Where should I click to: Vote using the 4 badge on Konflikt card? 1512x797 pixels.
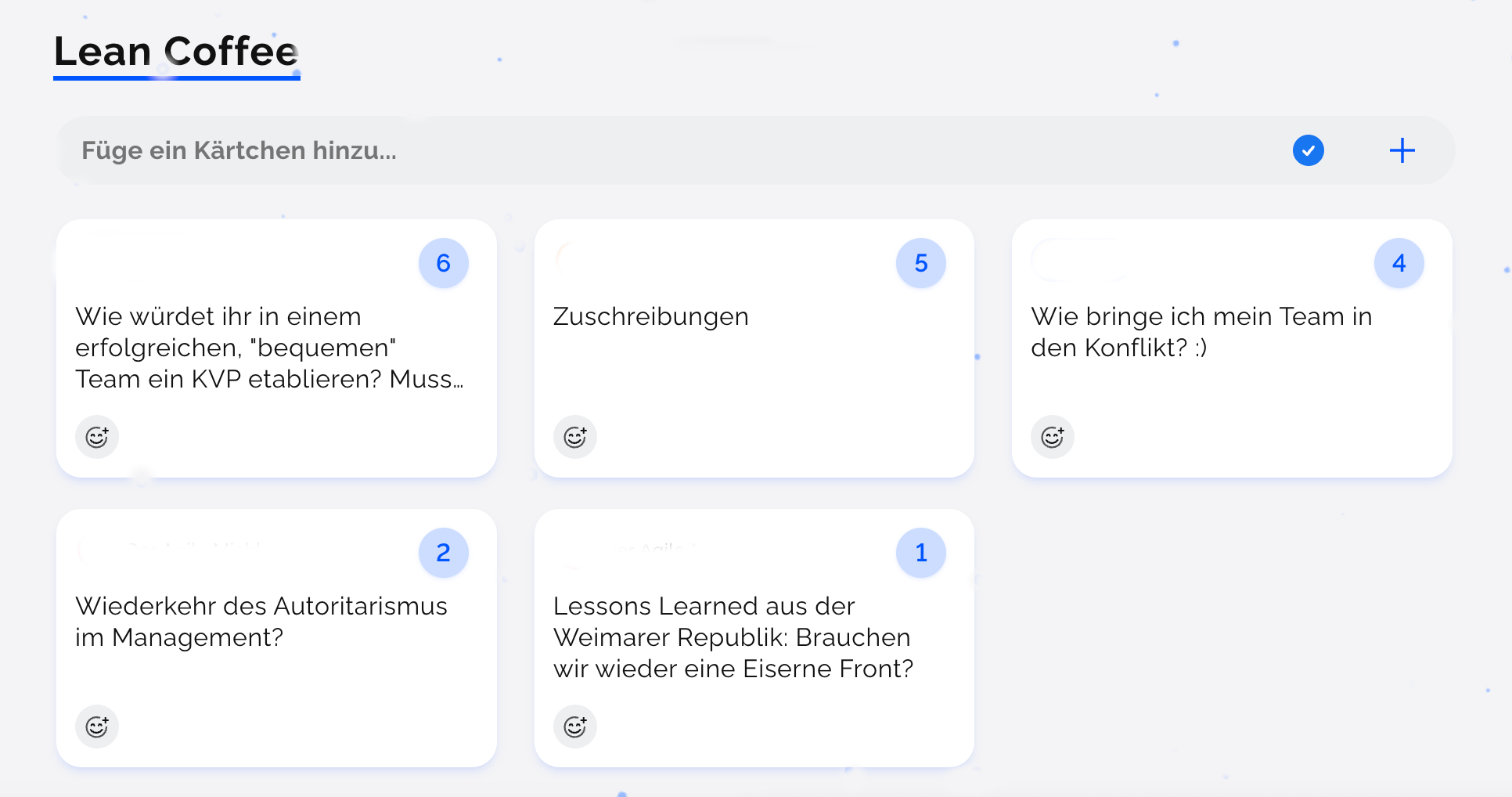click(1399, 263)
